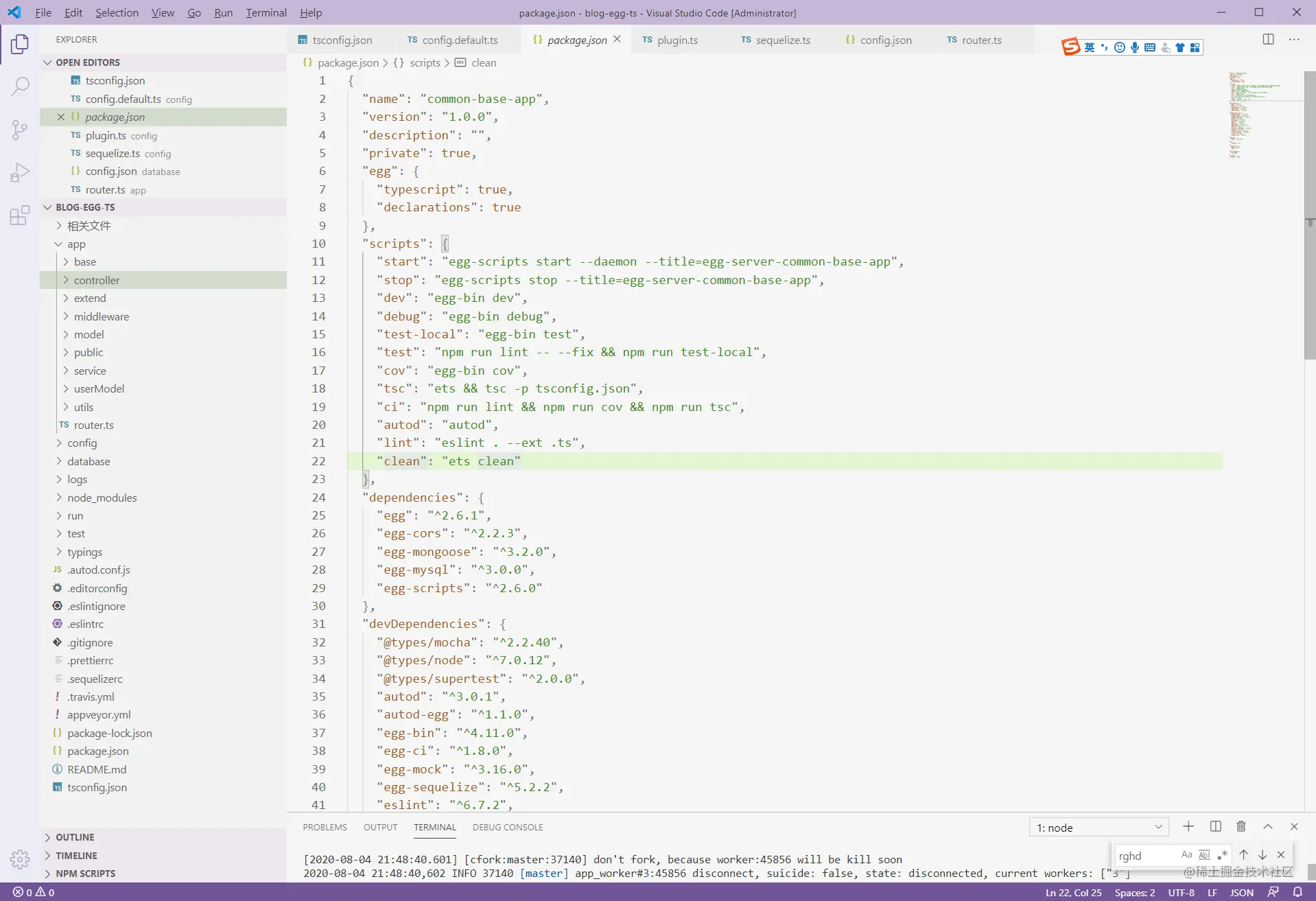
Task: Open the Run and Debug view
Action: tap(20, 172)
